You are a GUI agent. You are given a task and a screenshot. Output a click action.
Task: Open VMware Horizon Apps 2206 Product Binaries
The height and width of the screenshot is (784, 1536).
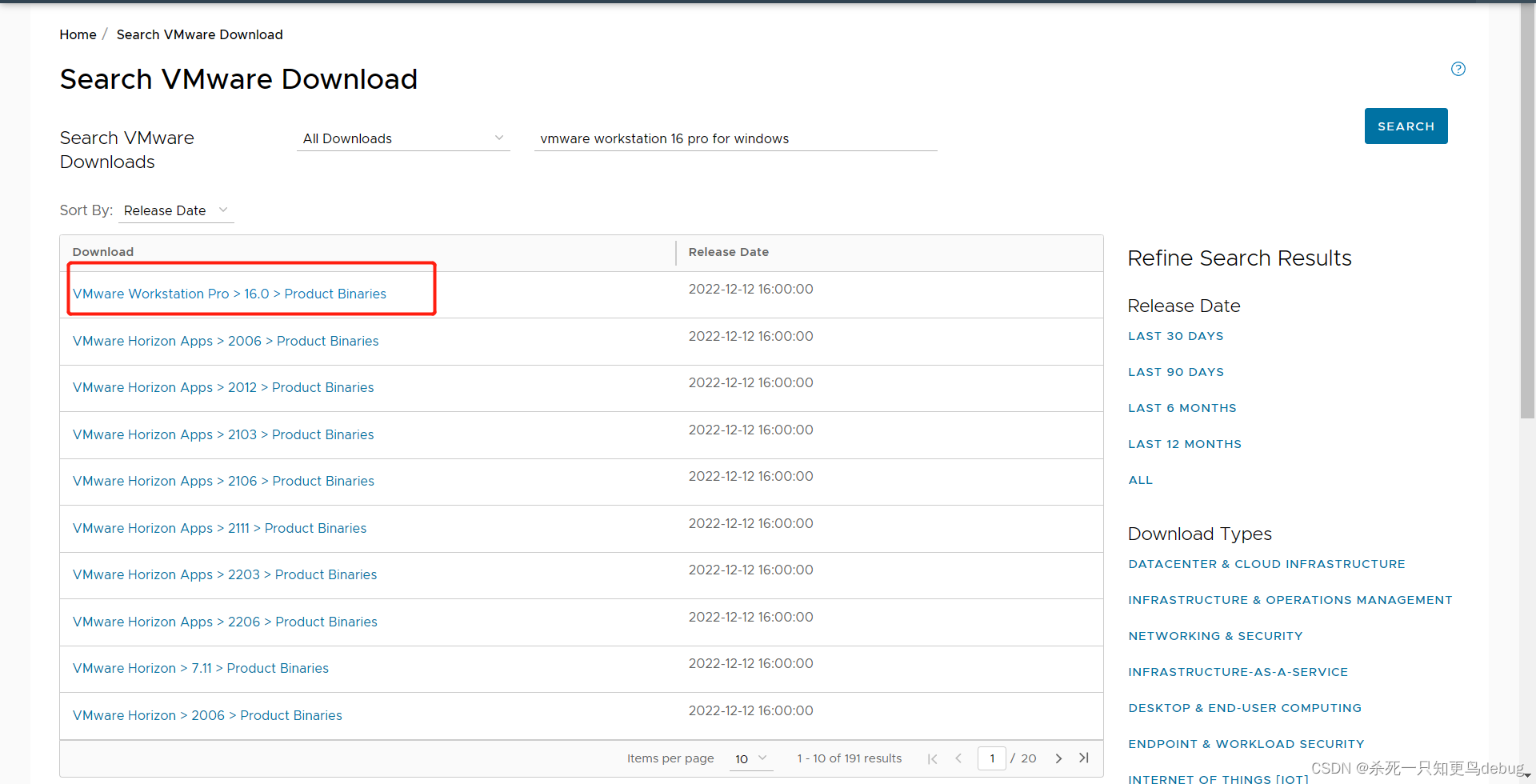click(x=225, y=622)
